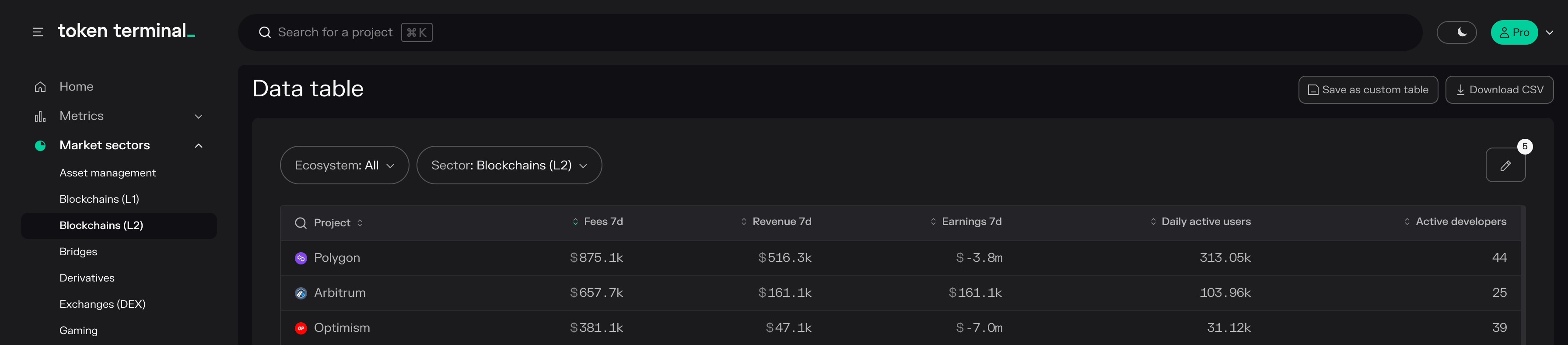Click the Home icon in sidebar
The width and height of the screenshot is (1568, 345).
(x=40, y=87)
